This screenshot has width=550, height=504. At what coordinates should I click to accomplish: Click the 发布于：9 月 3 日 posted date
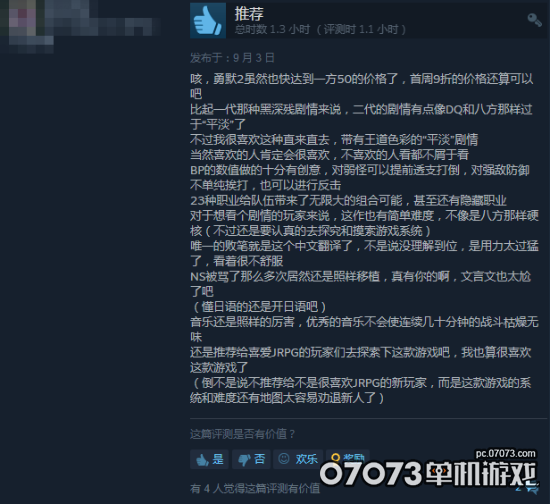[232, 58]
